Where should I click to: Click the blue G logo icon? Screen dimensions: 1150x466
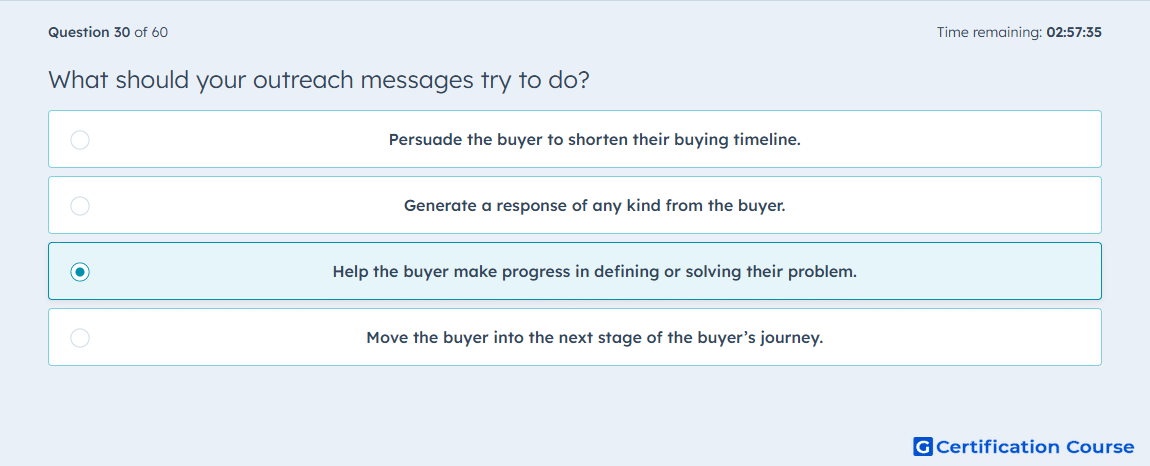923,446
